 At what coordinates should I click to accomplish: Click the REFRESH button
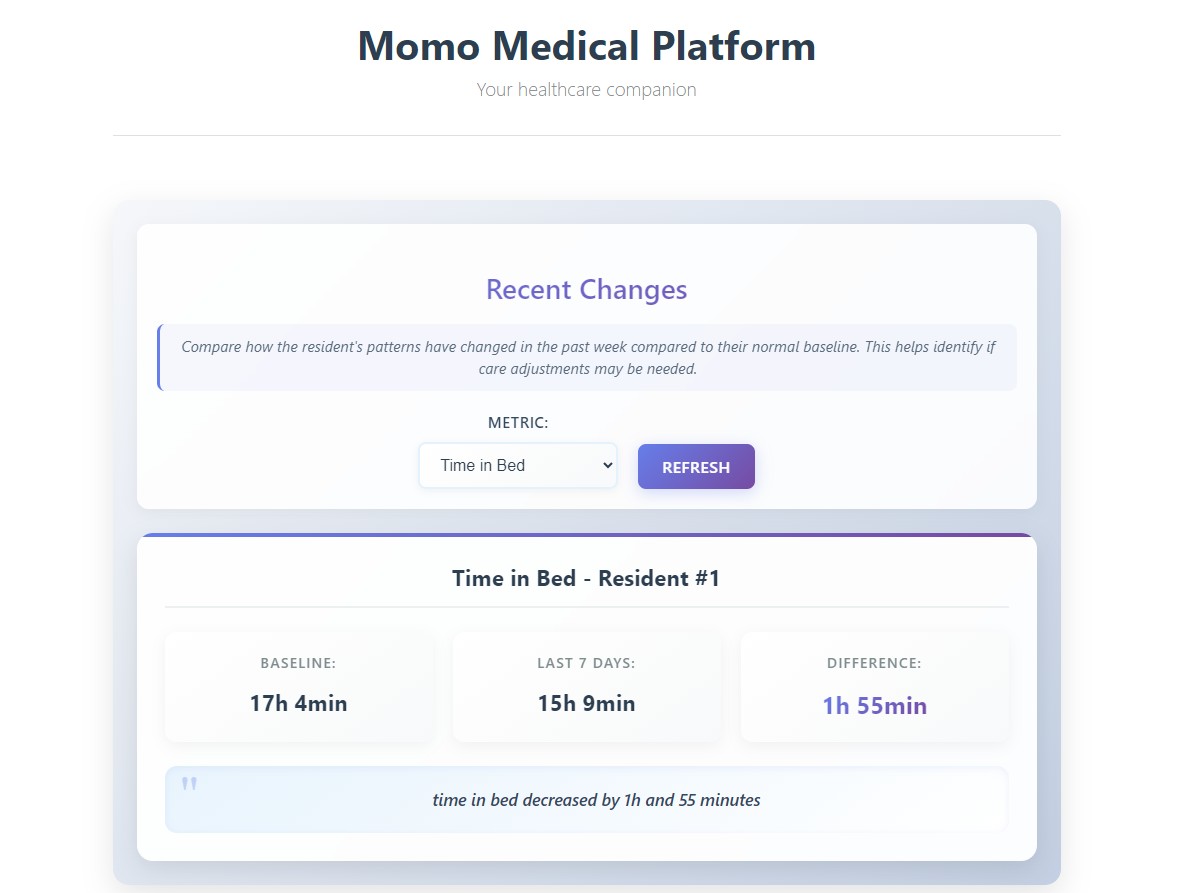click(x=696, y=467)
